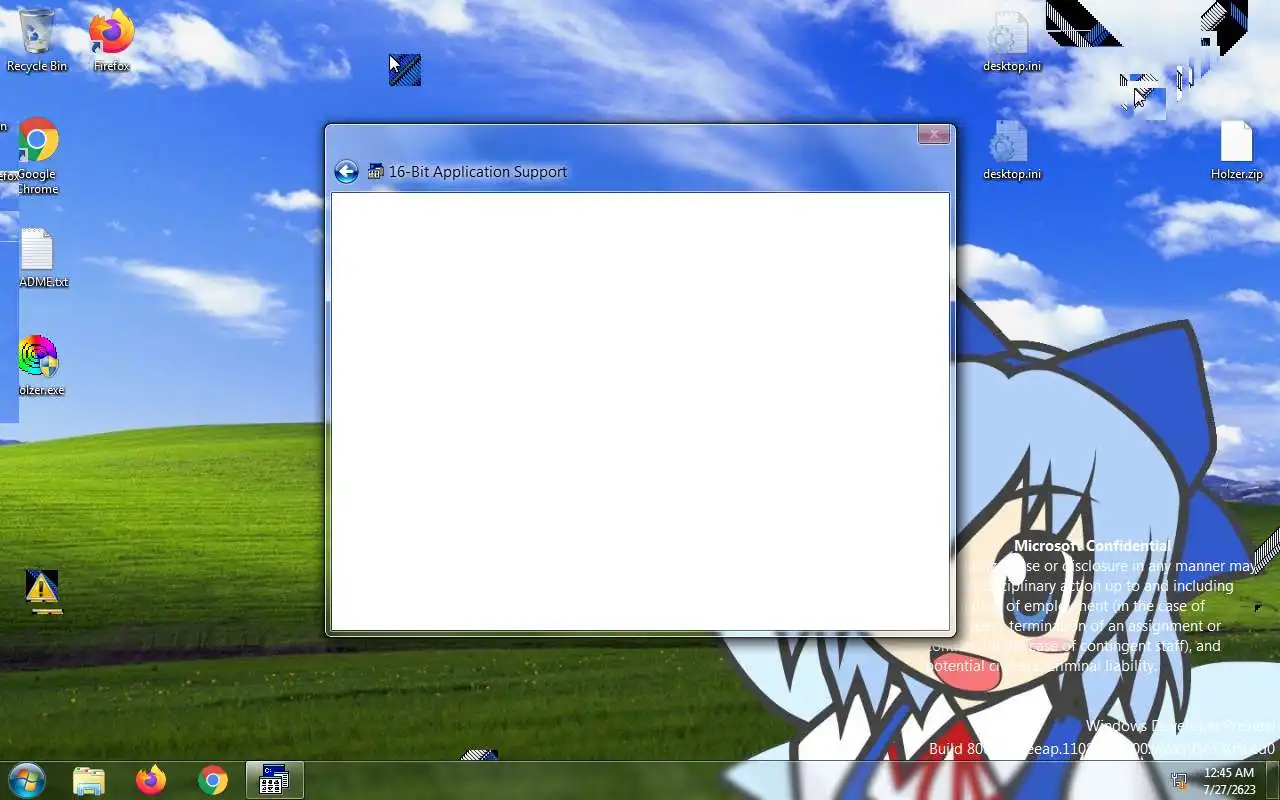This screenshot has width=1280, height=800.
Task: Select the README.txt file icon
Action: 37,258
